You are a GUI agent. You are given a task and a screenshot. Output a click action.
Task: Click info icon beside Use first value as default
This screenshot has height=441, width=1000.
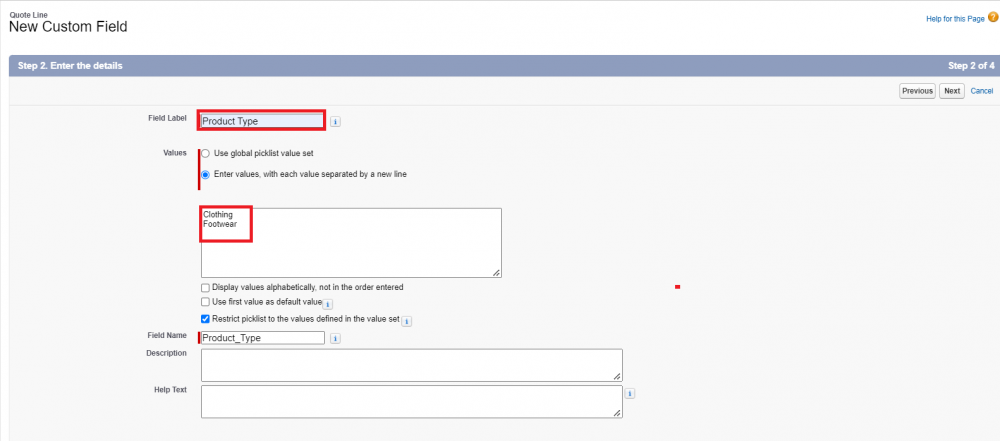(x=328, y=304)
